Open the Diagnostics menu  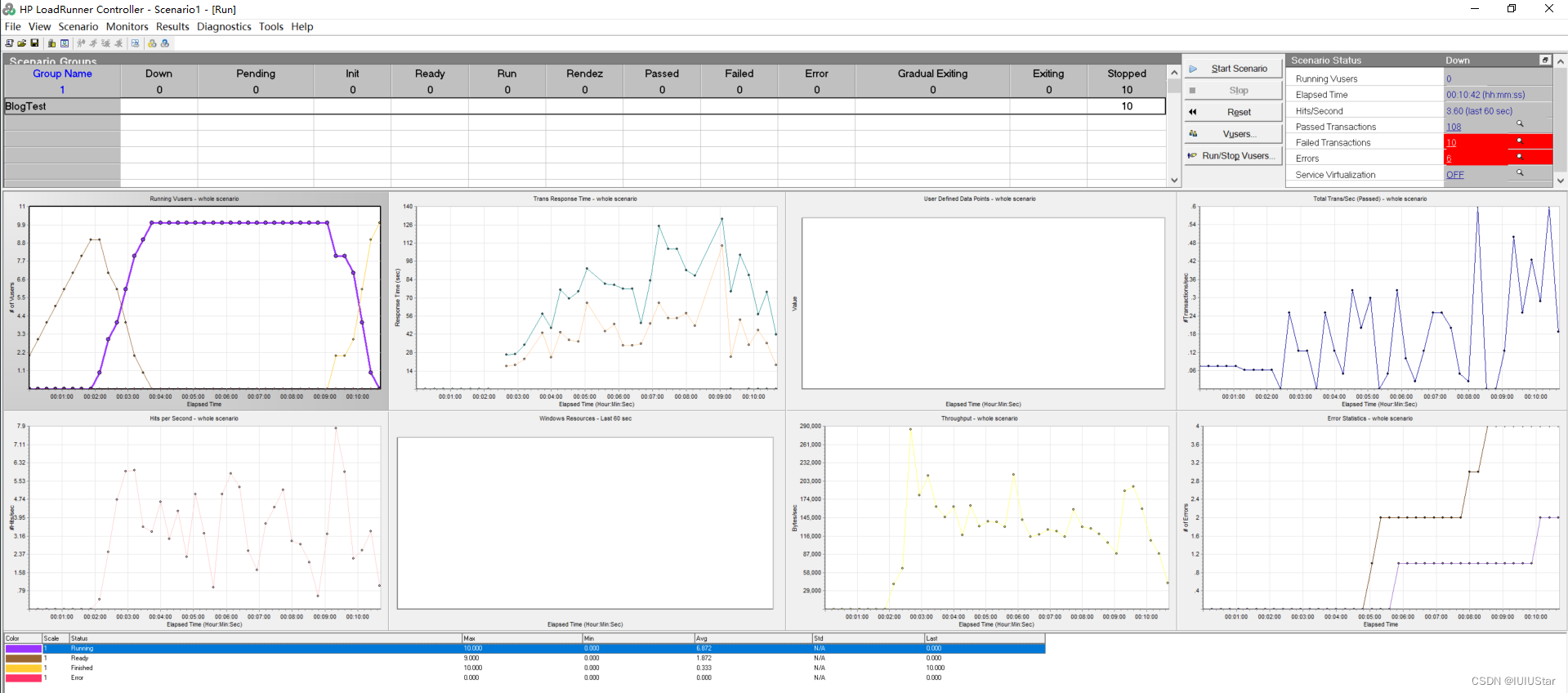click(224, 26)
